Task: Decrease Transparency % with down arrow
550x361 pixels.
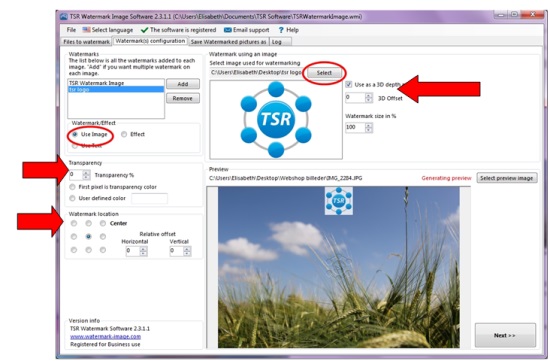Action: click(x=86, y=177)
